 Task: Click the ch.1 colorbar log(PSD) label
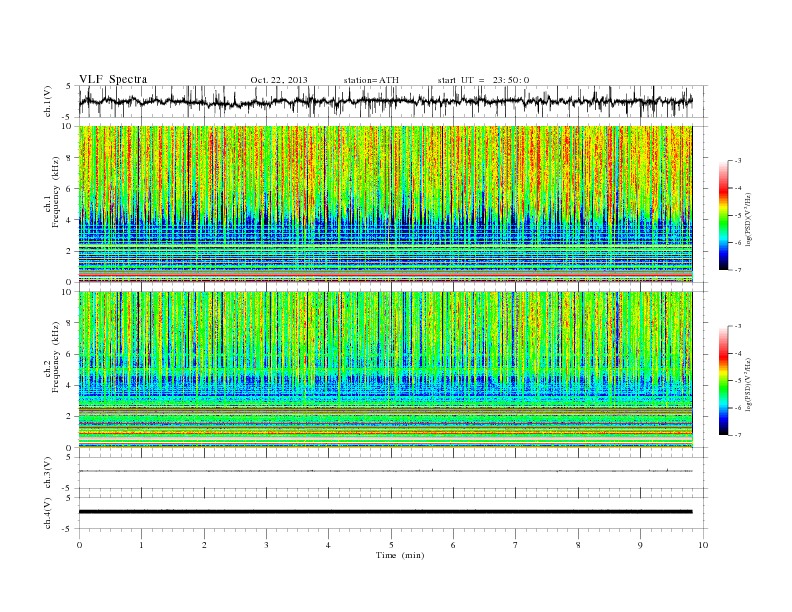pos(748,219)
